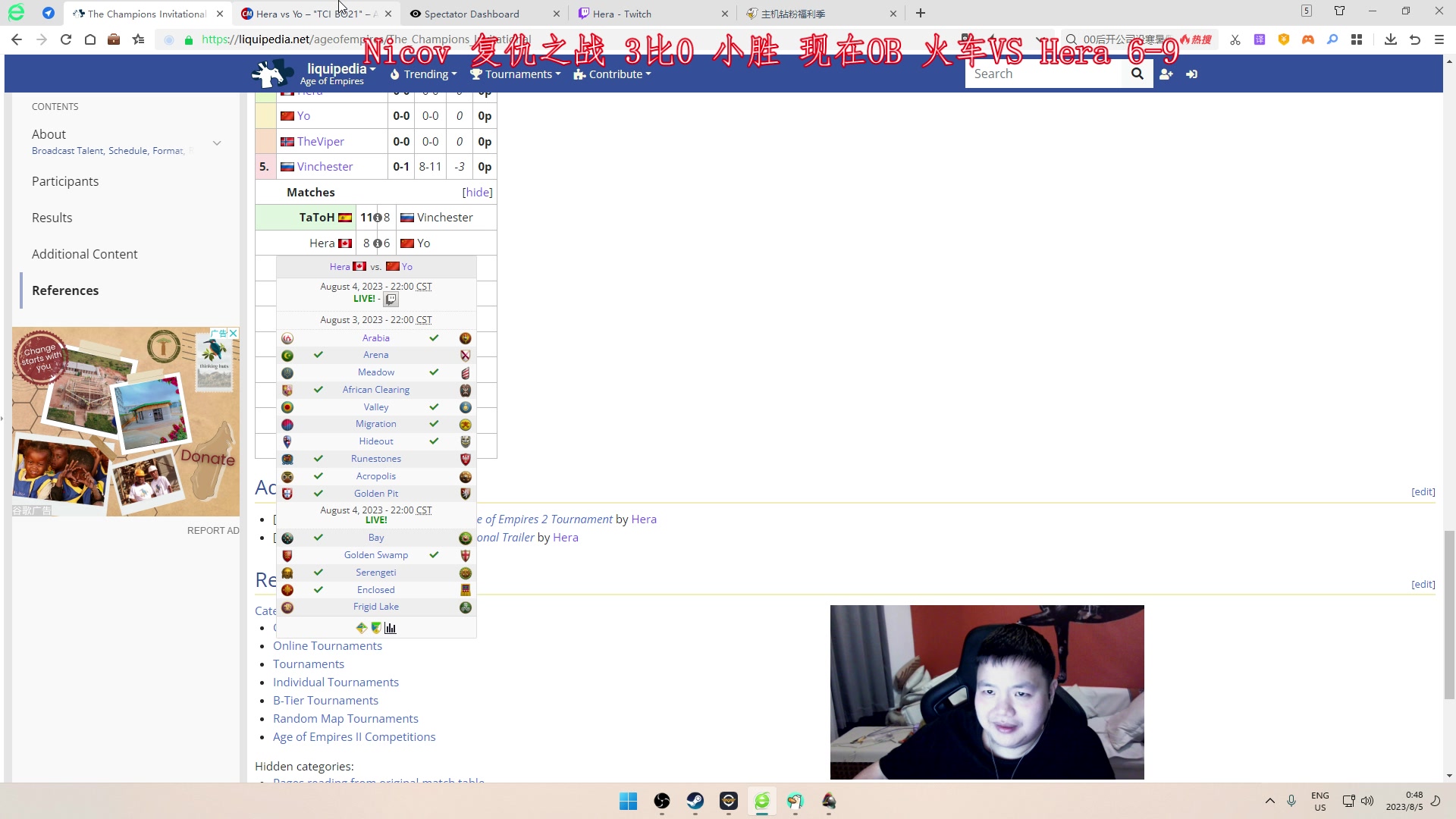Switch to Spectator Dashboard tab
The width and height of the screenshot is (1456, 819).
484,14
